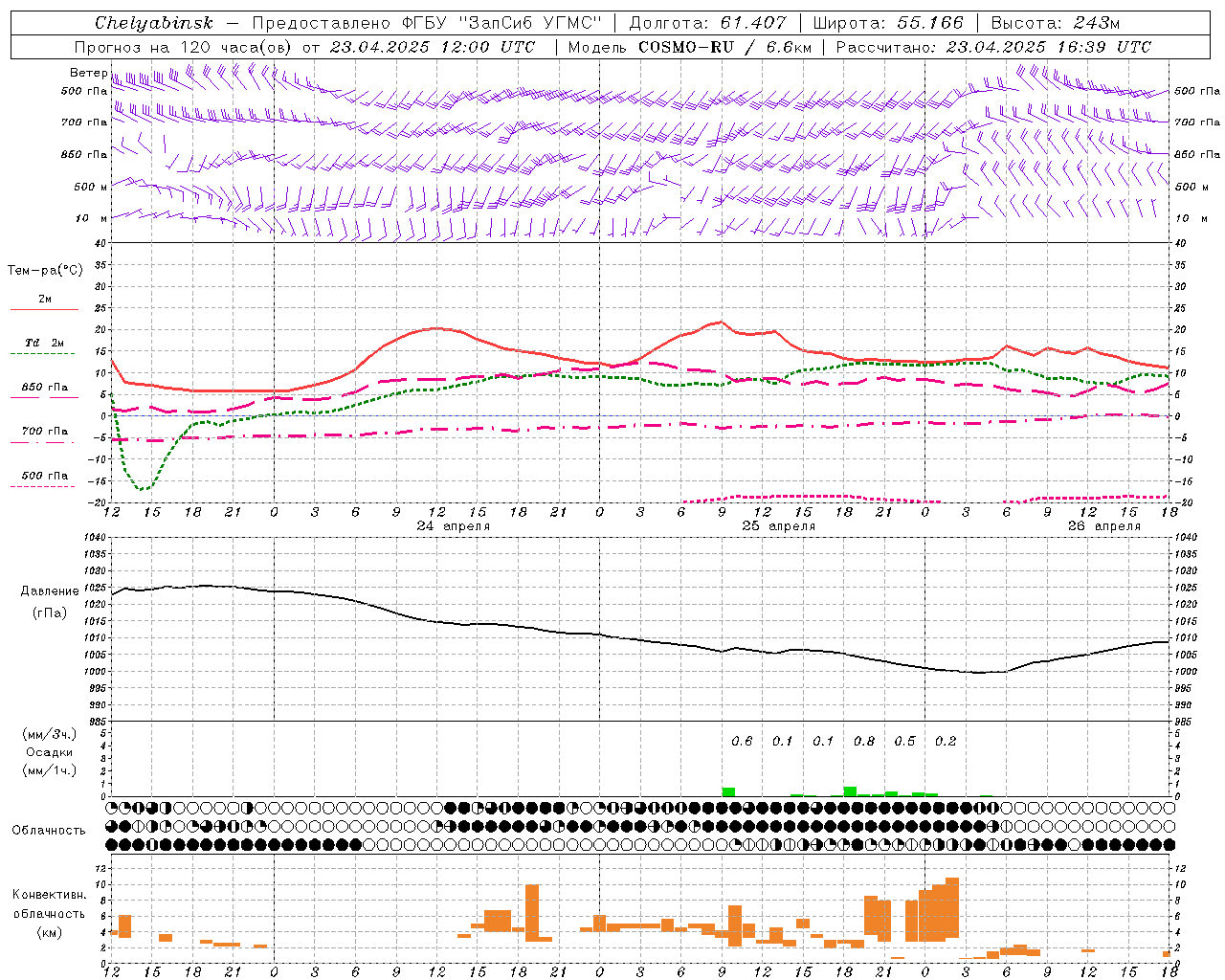Image resolution: width=1225 pixels, height=980 pixels.
Task: Click the '(мм/1ч.)' precipitation unit label
Action: tap(50, 770)
